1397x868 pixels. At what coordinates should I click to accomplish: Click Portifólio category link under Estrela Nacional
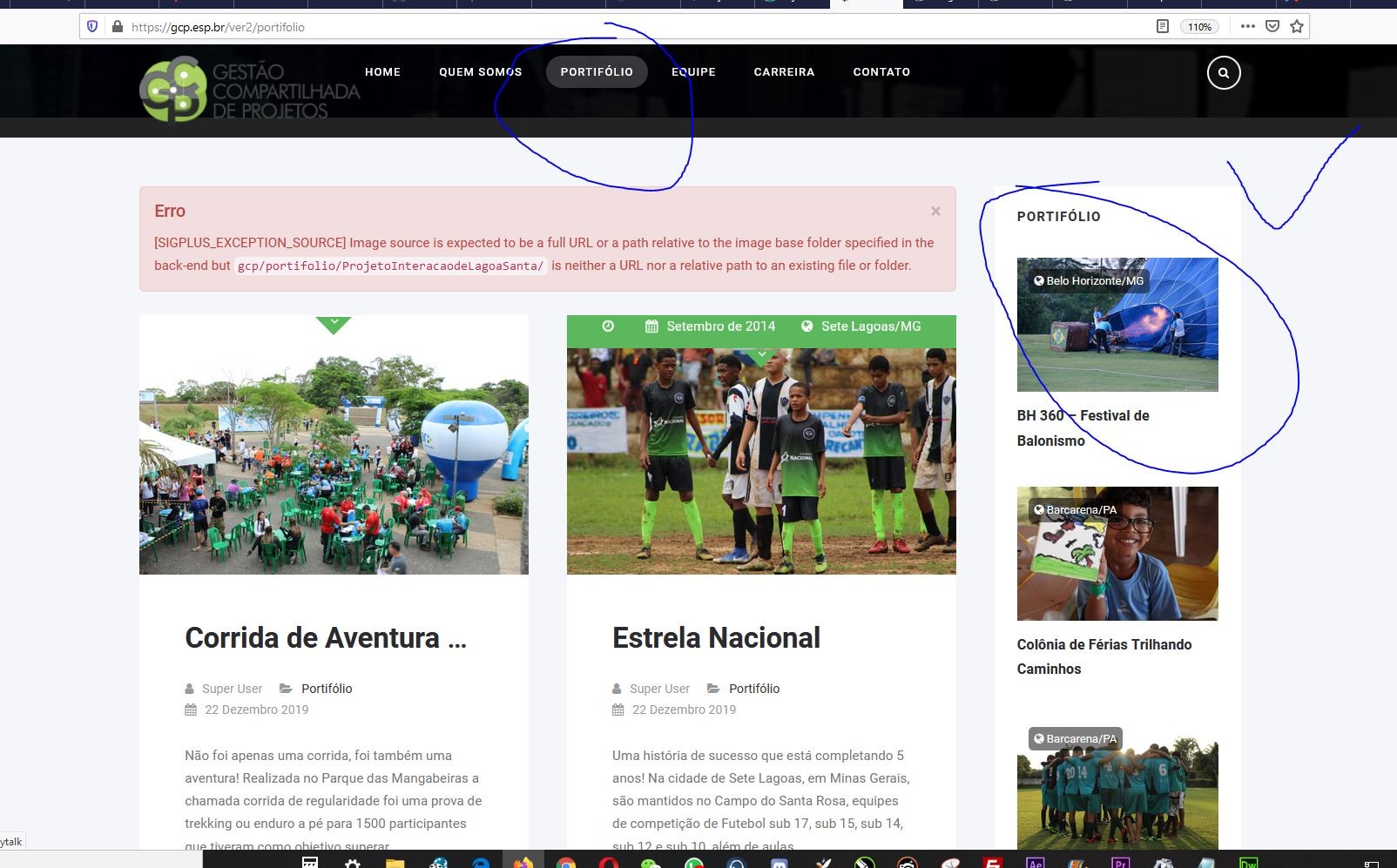tap(754, 689)
